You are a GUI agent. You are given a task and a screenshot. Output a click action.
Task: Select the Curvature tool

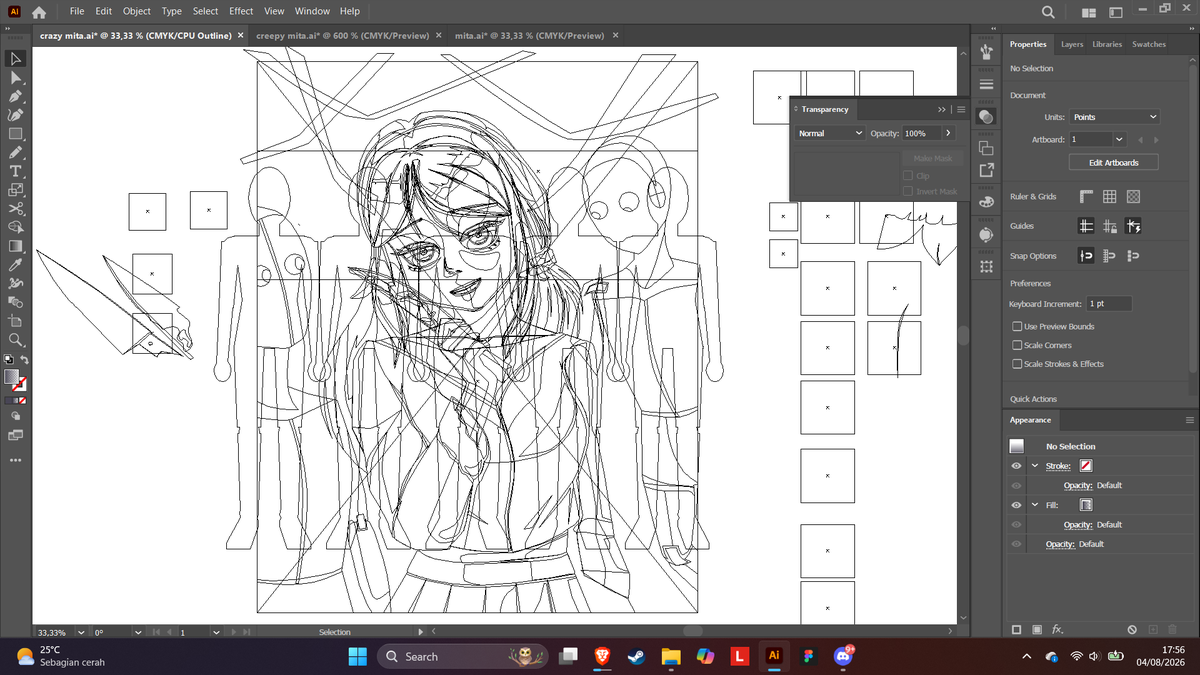pyautogui.click(x=16, y=115)
